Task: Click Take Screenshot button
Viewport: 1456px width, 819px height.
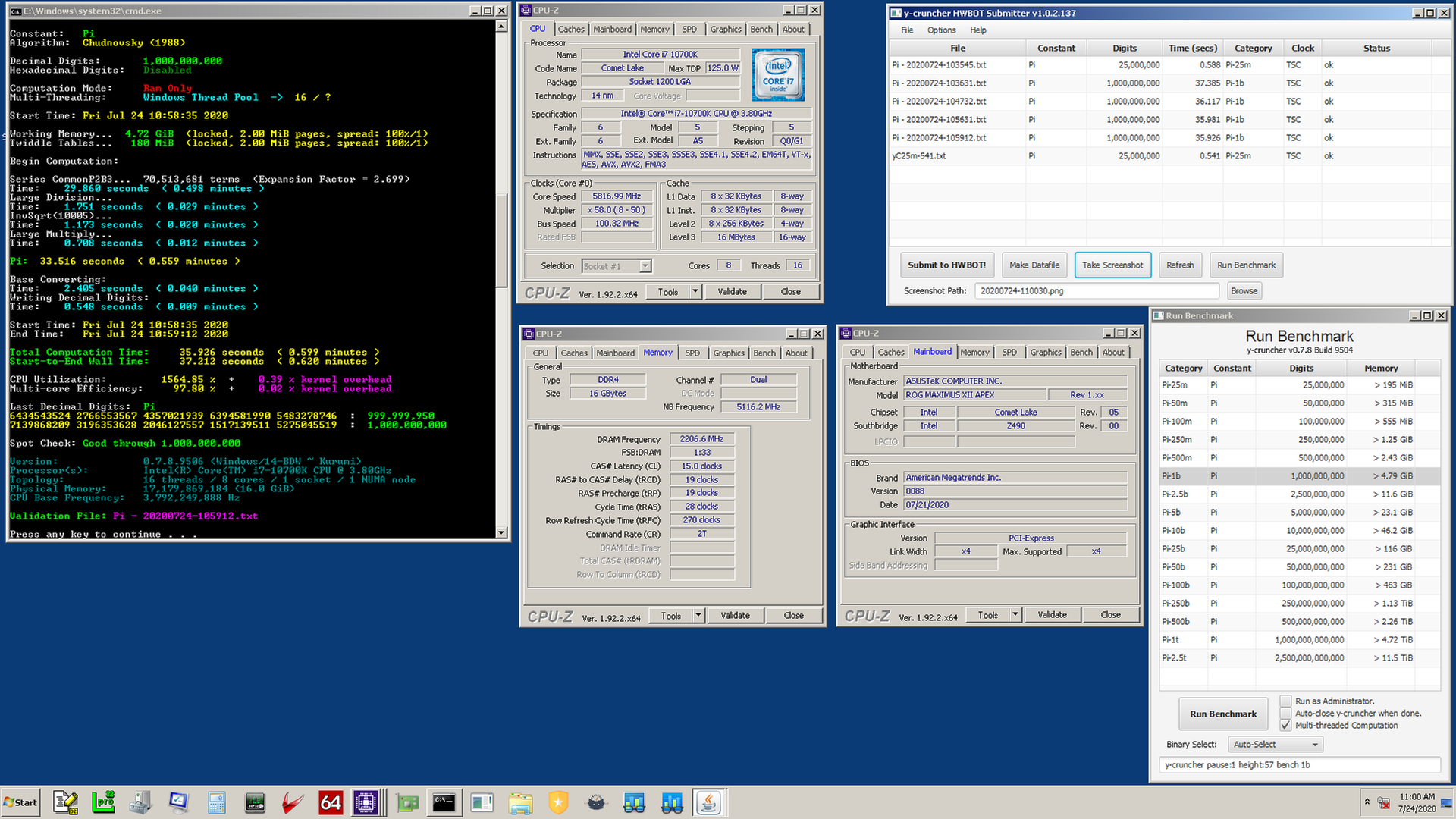Action: (1112, 265)
